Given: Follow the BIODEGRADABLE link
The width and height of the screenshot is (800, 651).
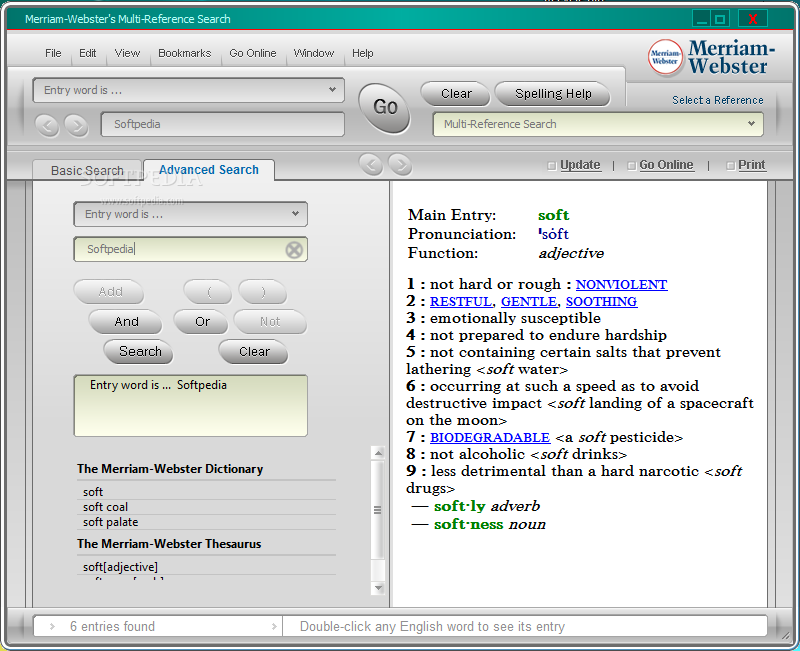Looking at the screenshot, I should 490,438.
